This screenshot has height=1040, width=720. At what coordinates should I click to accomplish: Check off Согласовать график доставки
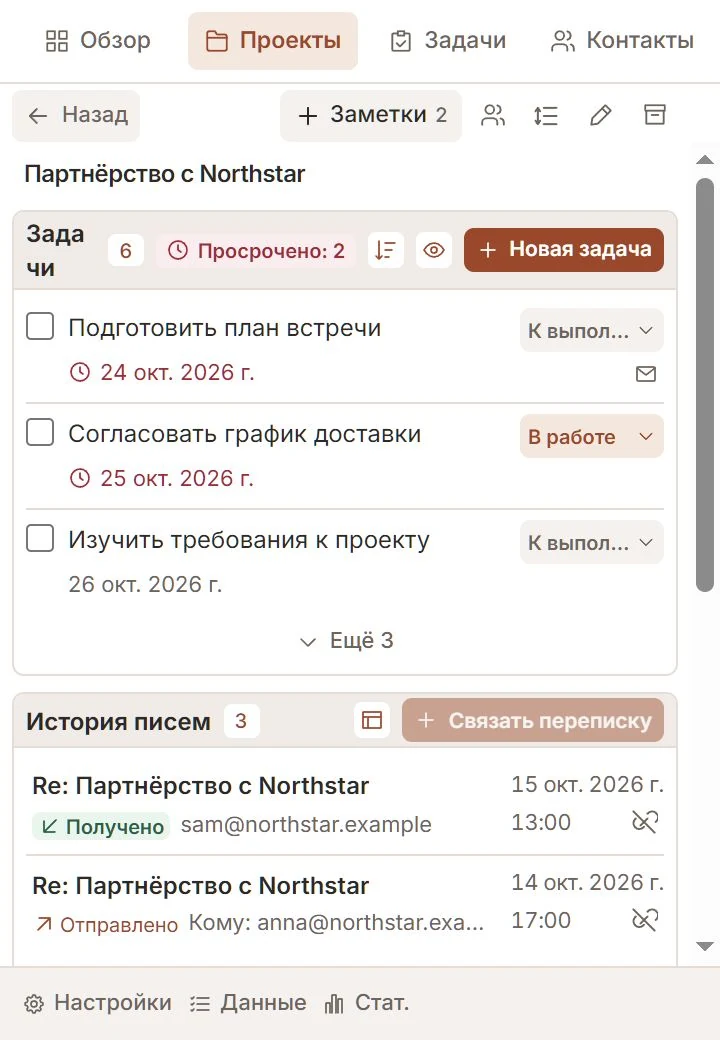[x=40, y=432]
